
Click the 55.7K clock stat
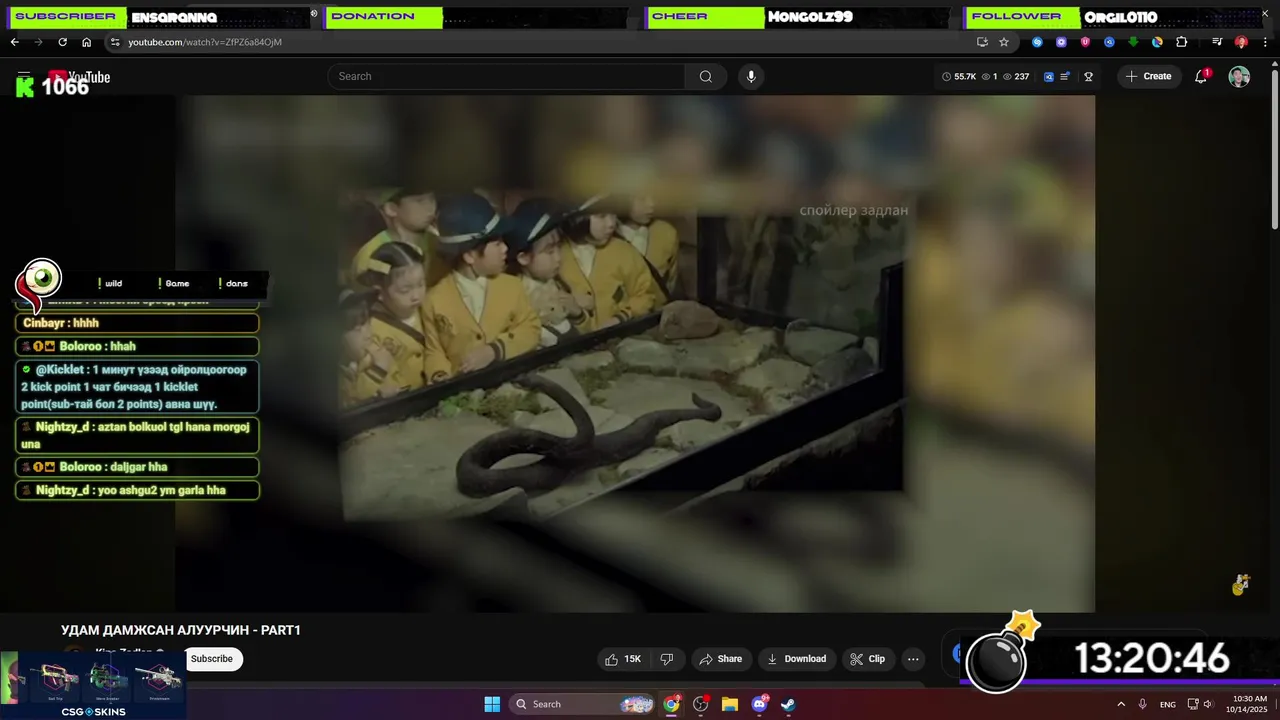[x=958, y=76]
